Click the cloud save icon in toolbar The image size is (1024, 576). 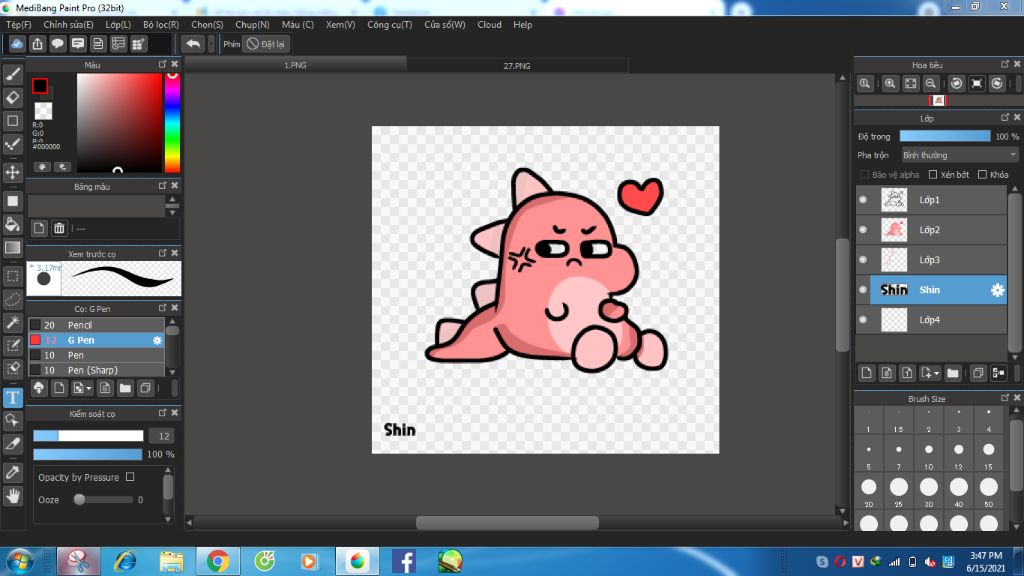(x=17, y=44)
